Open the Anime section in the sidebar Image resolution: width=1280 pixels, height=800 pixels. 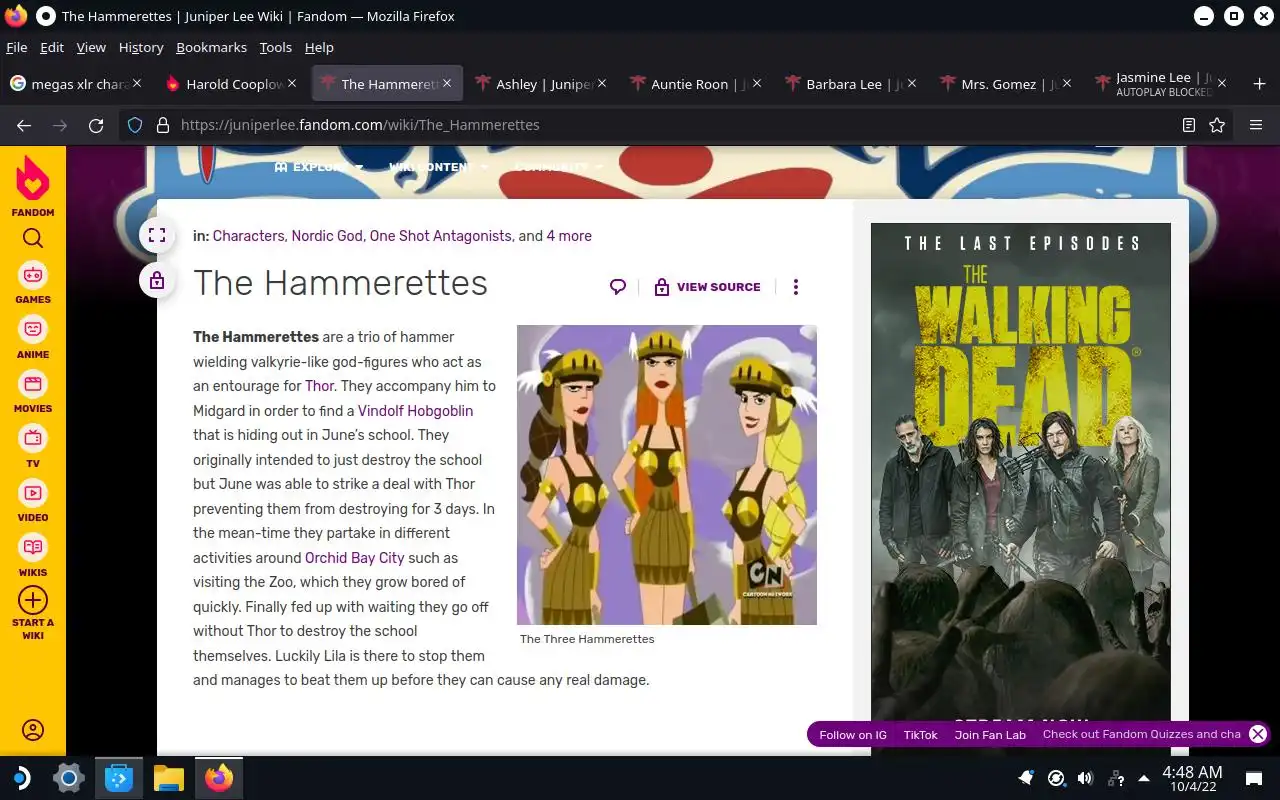coord(33,338)
